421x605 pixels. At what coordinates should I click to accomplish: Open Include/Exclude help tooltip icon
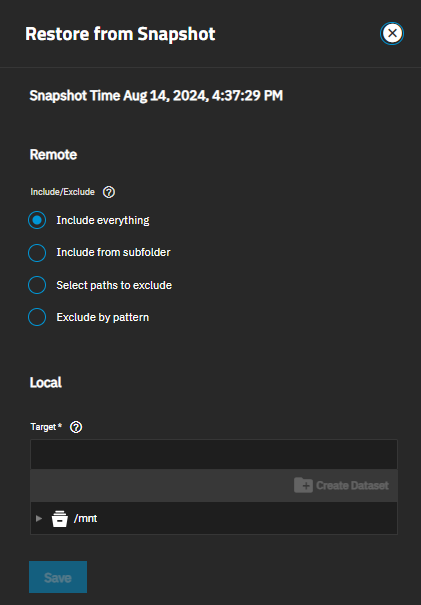(109, 192)
